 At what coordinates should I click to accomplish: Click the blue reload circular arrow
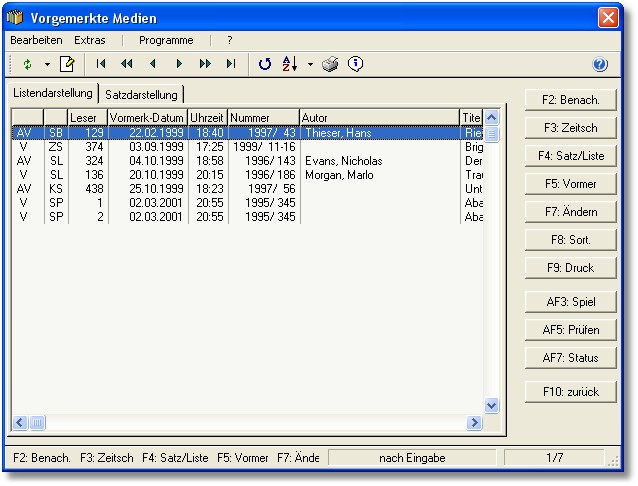point(265,64)
